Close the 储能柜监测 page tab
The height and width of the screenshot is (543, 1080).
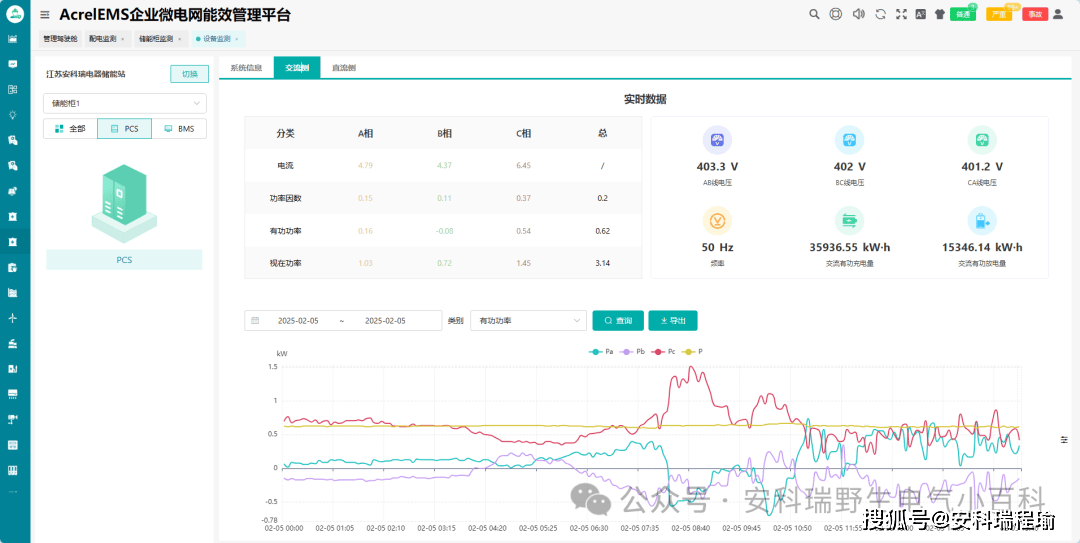pyautogui.click(x=180, y=39)
